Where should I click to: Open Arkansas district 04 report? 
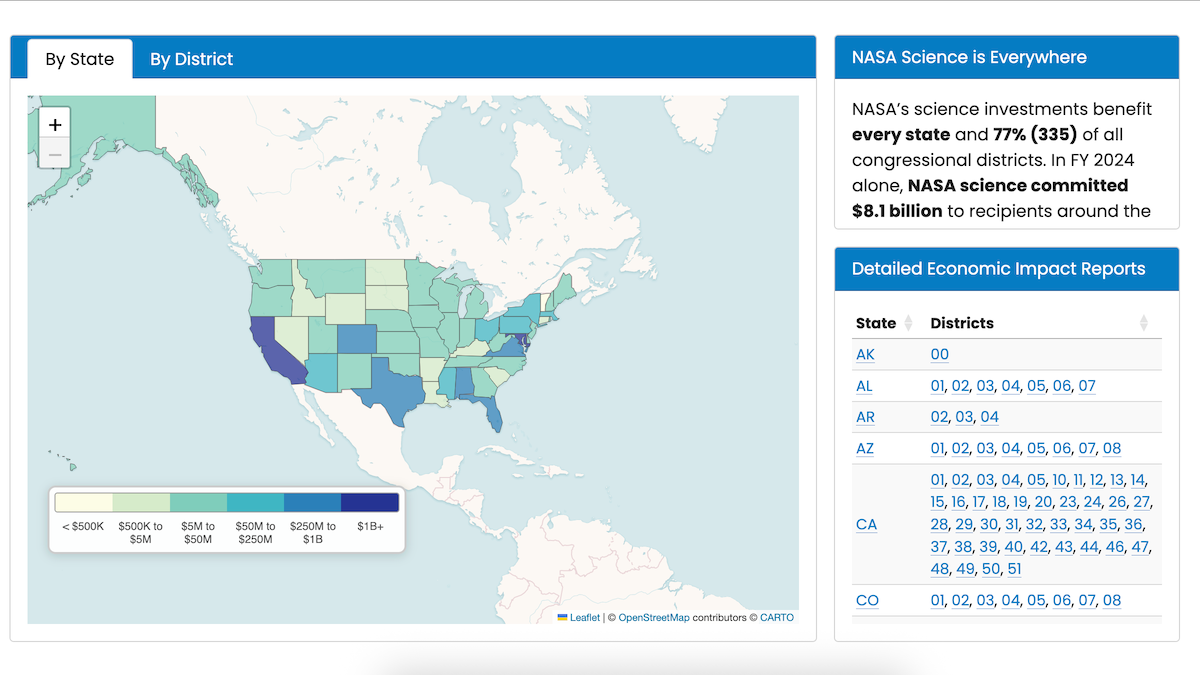pos(989,417)
